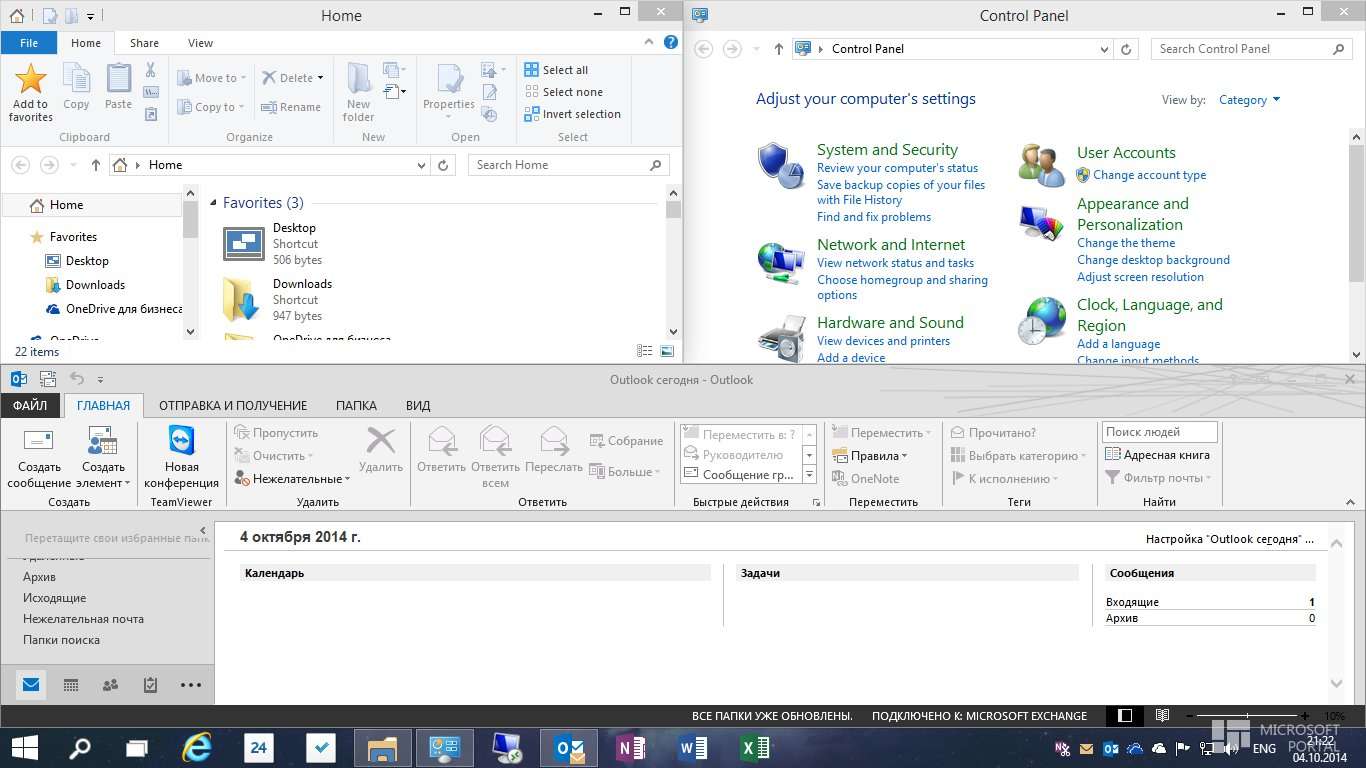Collapse the Favorites group header
The width and height of the screenshot is (1366, 768).
pyautogui.click(x=213, y=203)
